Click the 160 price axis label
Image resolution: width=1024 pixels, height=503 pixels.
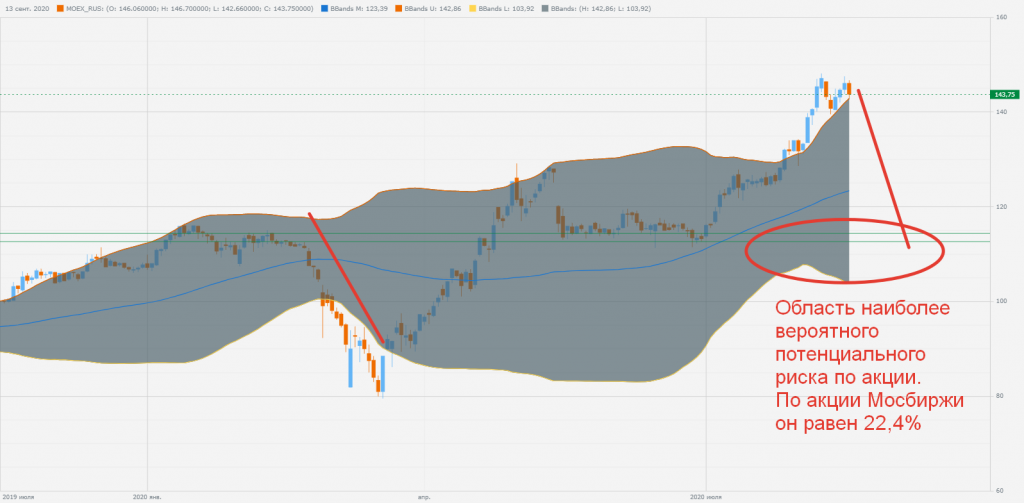(x=999, y=18)
